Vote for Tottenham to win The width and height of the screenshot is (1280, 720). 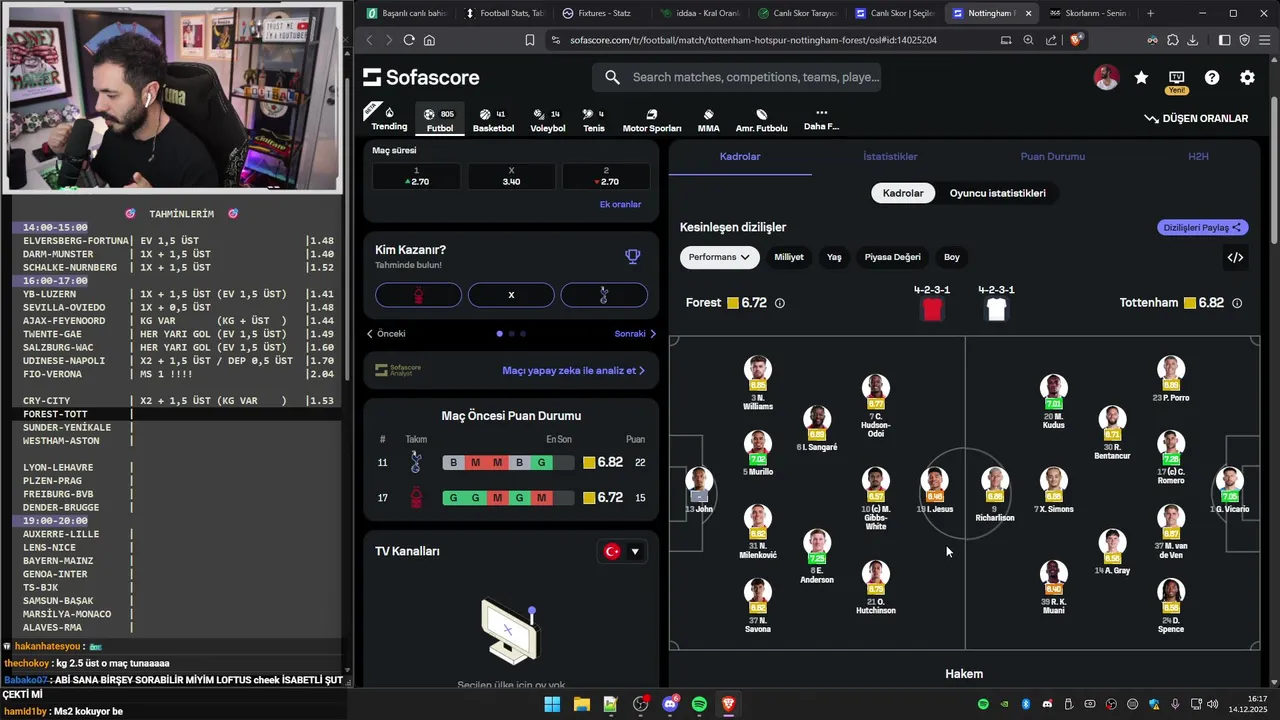[604, 295]
